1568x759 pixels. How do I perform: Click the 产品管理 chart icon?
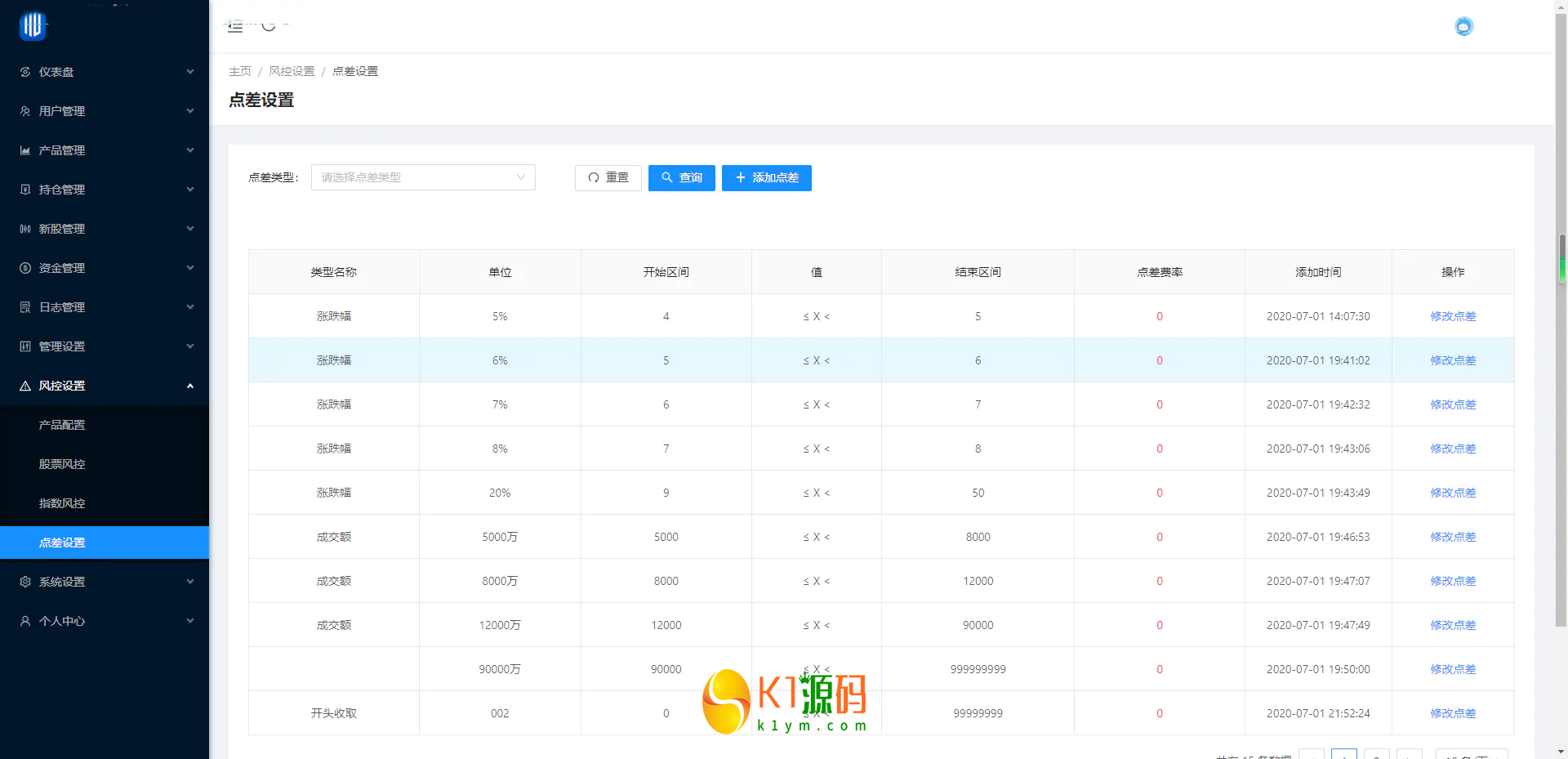[x=25, y=150]
